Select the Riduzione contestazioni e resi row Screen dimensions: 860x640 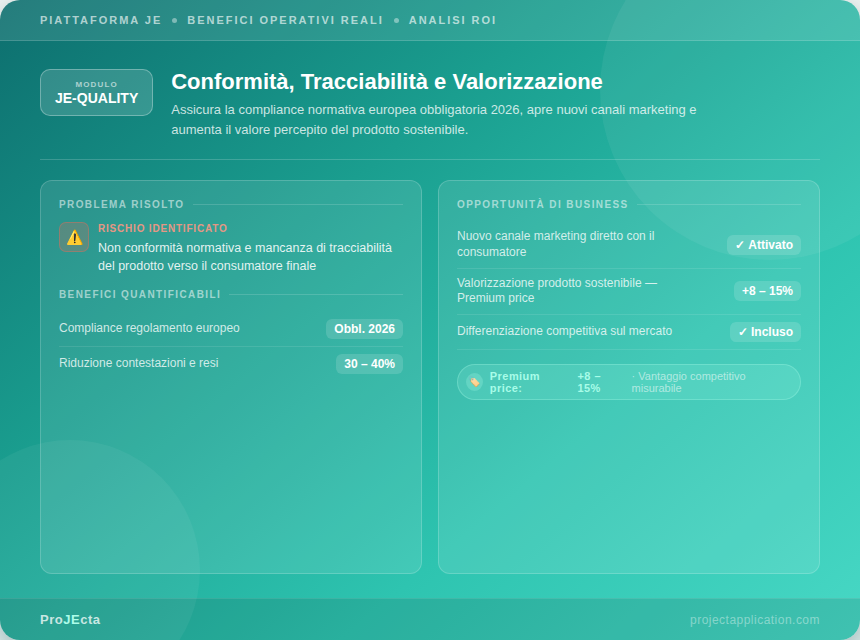point(138,363)
